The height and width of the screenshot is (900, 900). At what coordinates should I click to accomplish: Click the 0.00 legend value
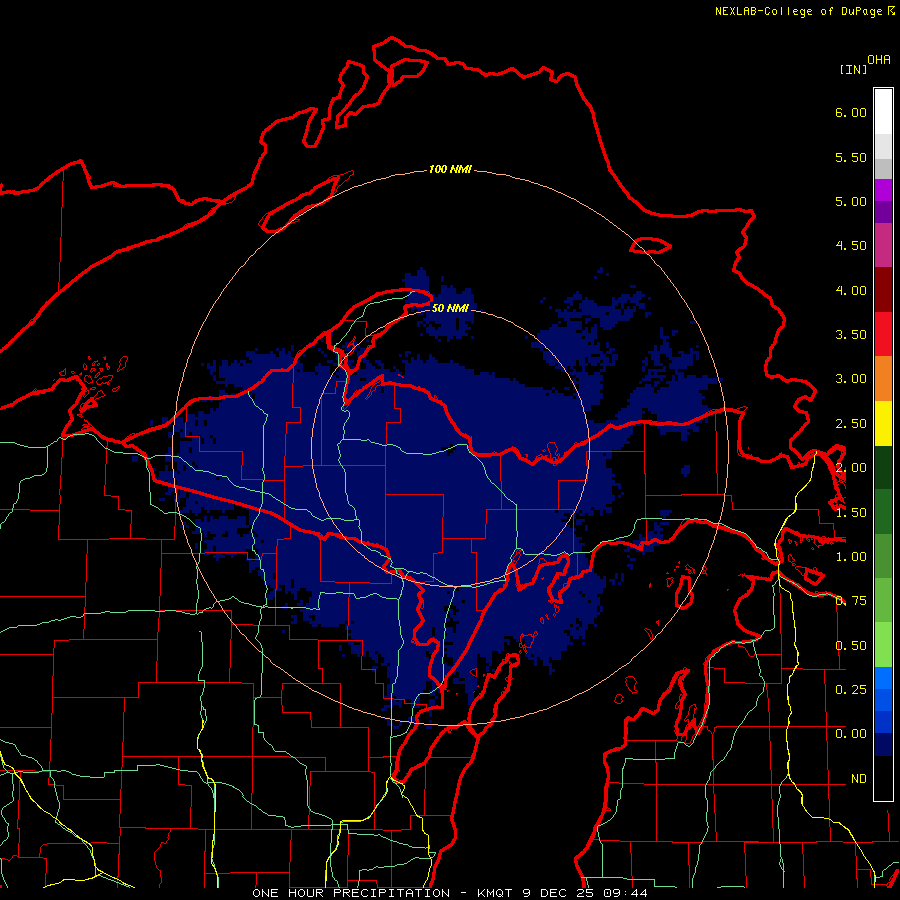coord(851,734)
